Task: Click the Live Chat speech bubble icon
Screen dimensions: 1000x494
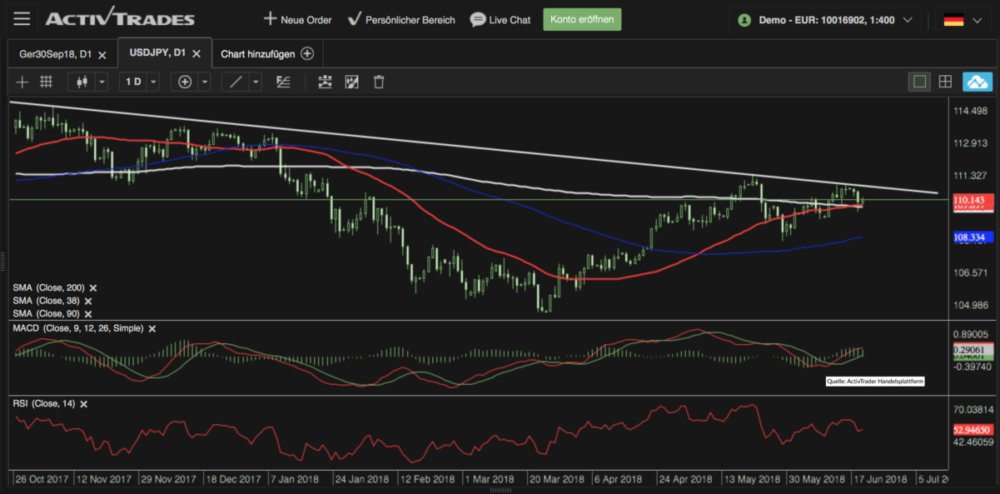Action: (x=477, y=20)
